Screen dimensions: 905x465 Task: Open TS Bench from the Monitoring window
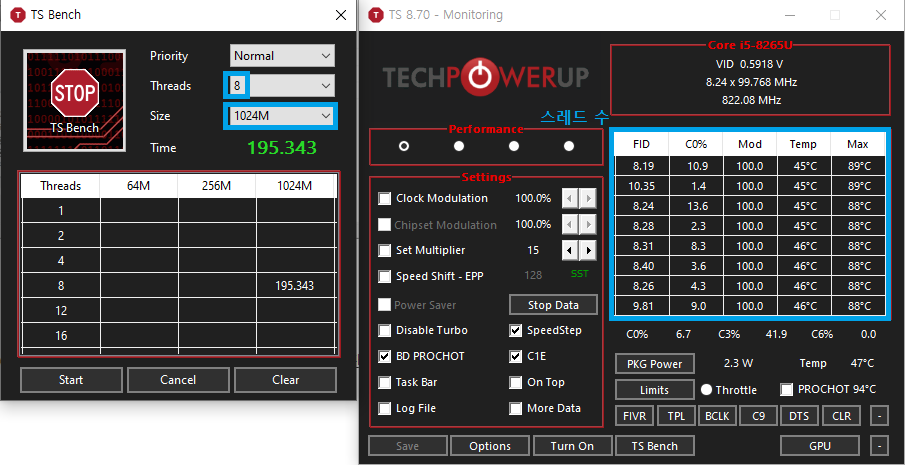tap(655, 446)
